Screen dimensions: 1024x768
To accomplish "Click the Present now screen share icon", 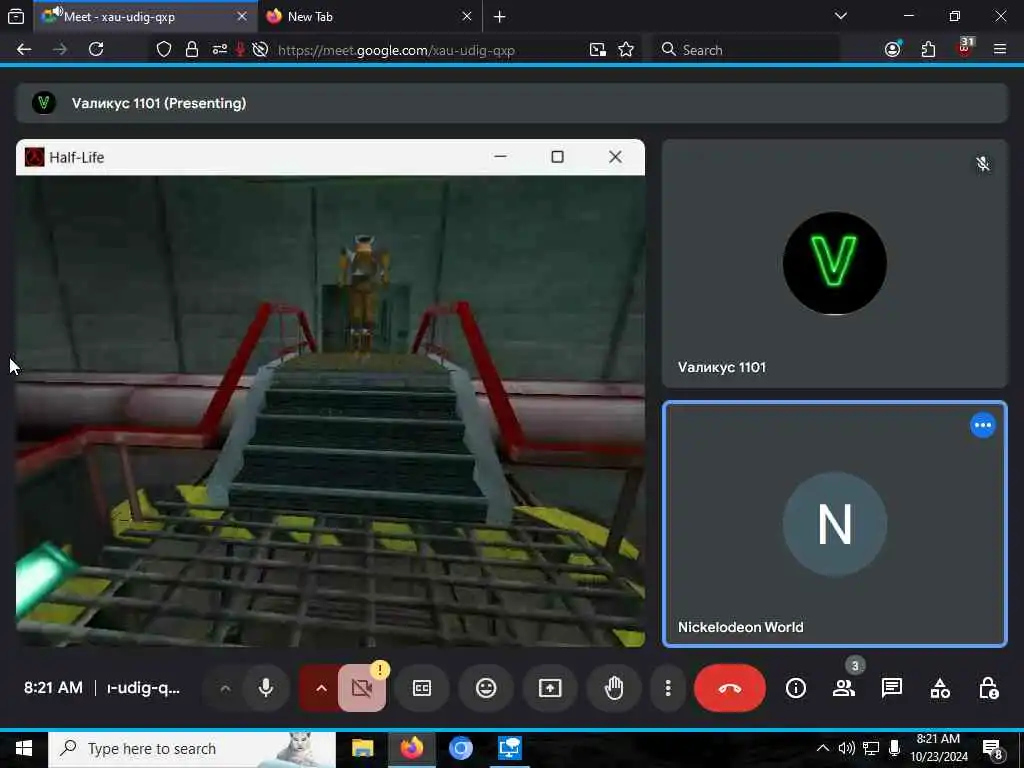I will [x=550, y=688].
